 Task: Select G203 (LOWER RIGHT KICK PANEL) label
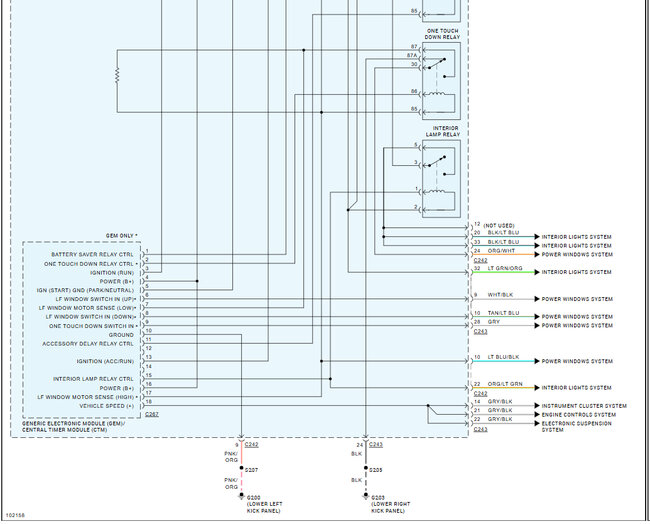pos(390,504)
